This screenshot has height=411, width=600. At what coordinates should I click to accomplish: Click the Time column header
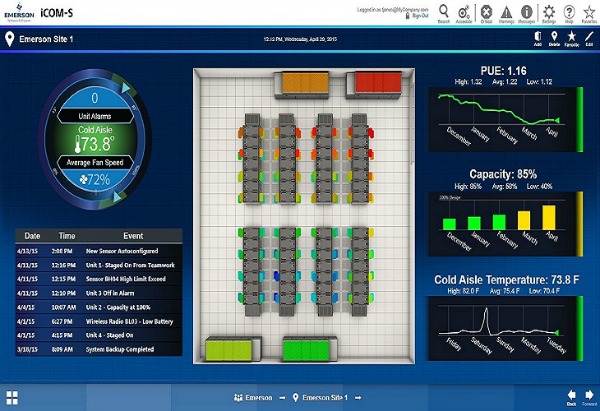point(67,236)
